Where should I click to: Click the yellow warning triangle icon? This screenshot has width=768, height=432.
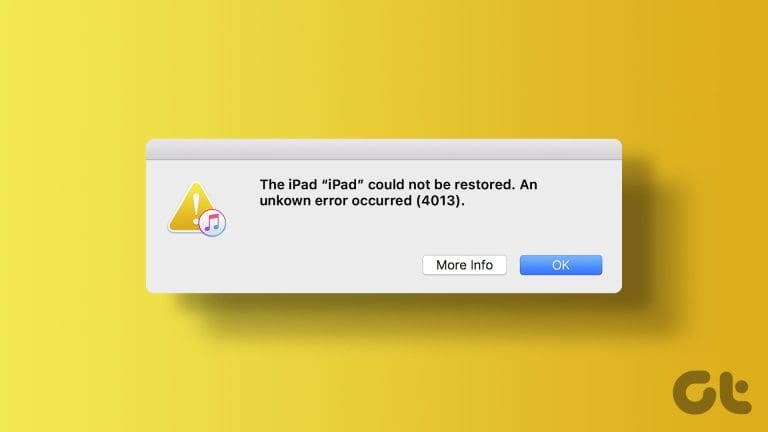click(x=193, y=207)
